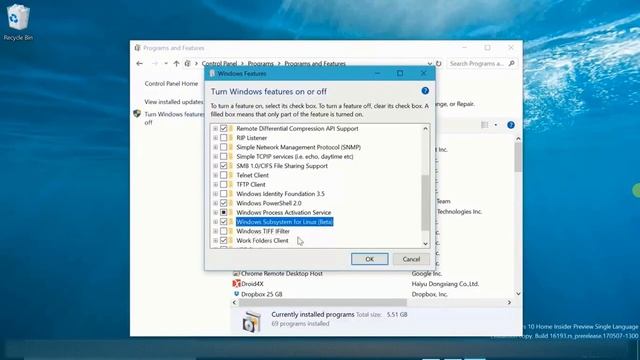
Task: Uncheck the Work Folders Client checkbox
Action: click(223, 240)
